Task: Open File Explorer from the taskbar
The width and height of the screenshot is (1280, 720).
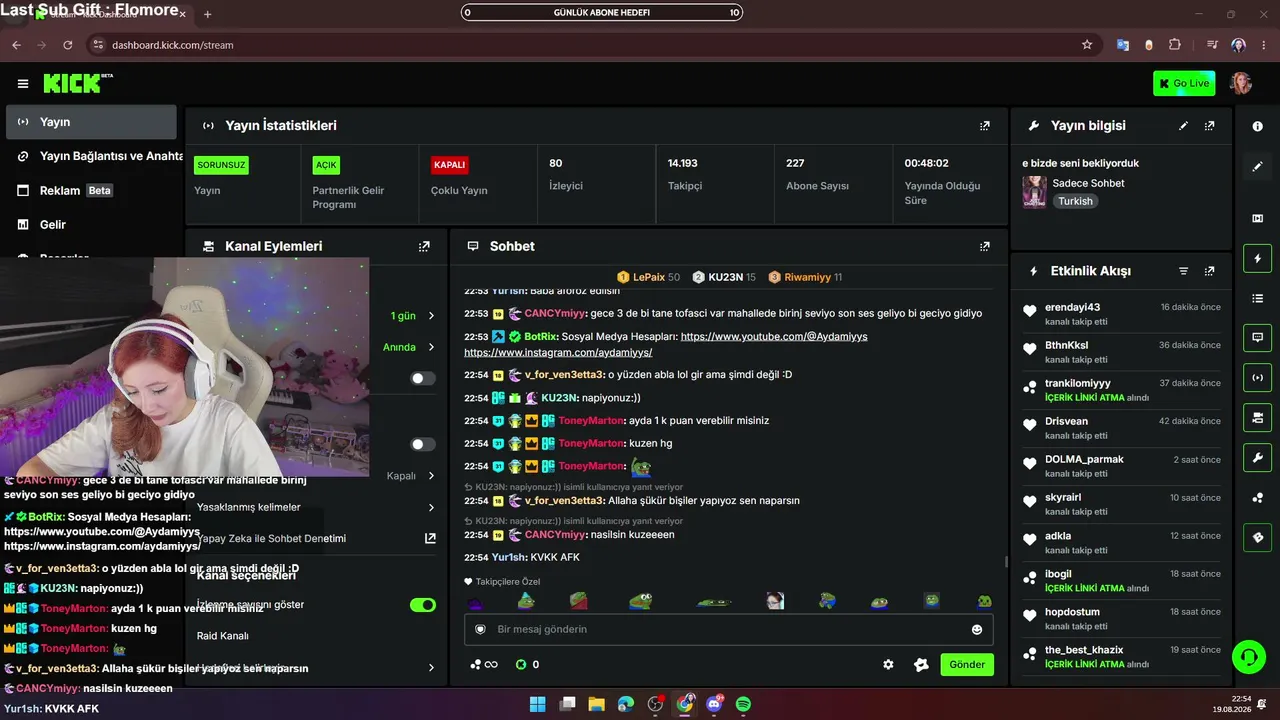Action: (596, 704)
